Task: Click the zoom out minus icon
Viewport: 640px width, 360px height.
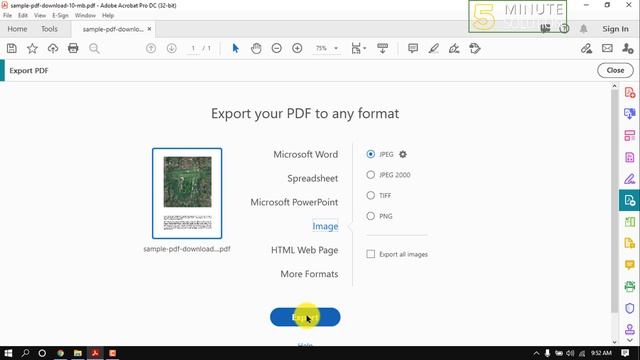Action: tap(277, 48)
